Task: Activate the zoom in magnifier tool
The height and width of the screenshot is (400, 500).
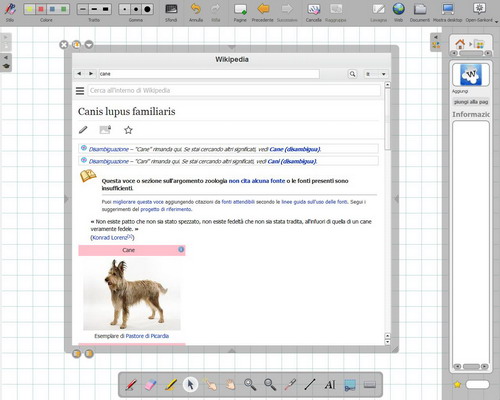Action: 250,384
